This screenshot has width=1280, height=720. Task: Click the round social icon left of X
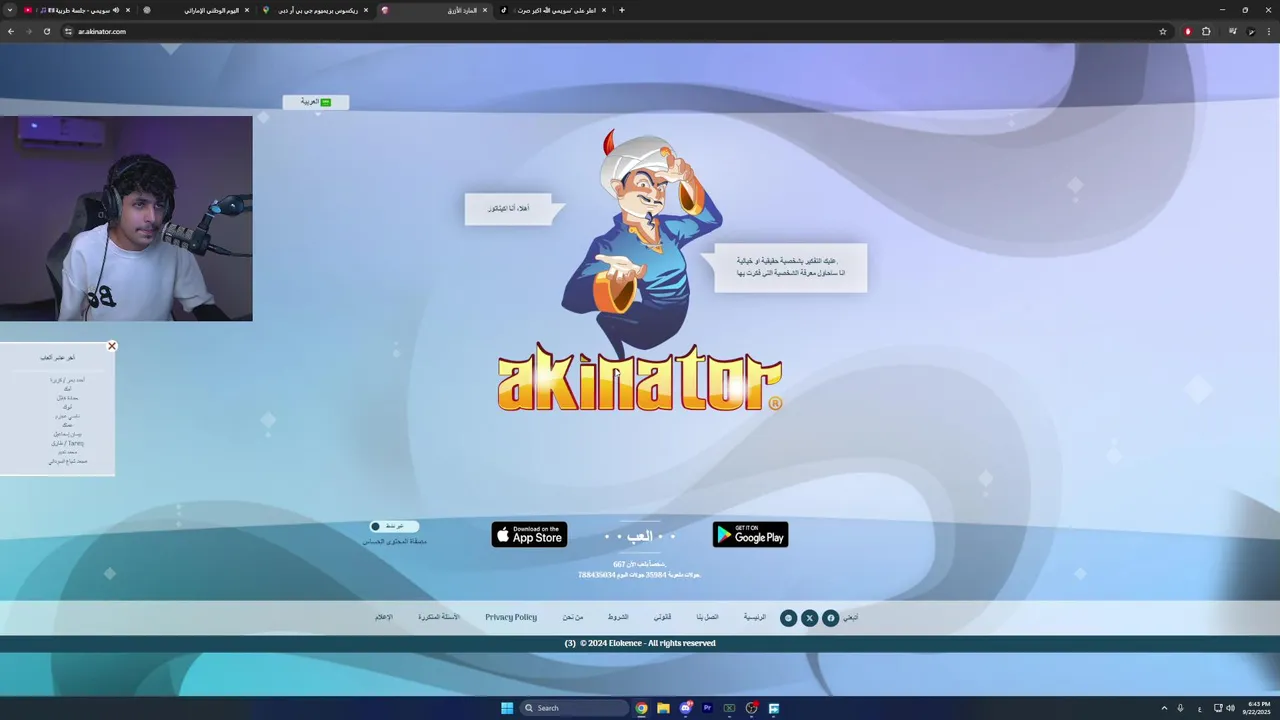point(788,618)
